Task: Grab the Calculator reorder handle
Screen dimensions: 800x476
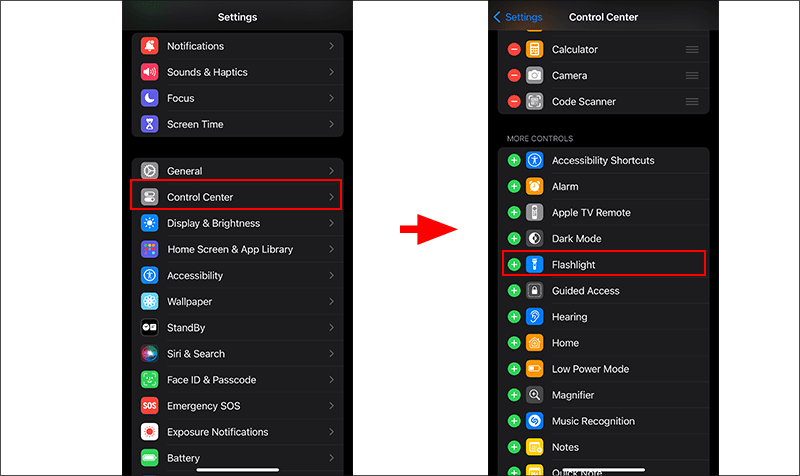Action: pos(692,49)
